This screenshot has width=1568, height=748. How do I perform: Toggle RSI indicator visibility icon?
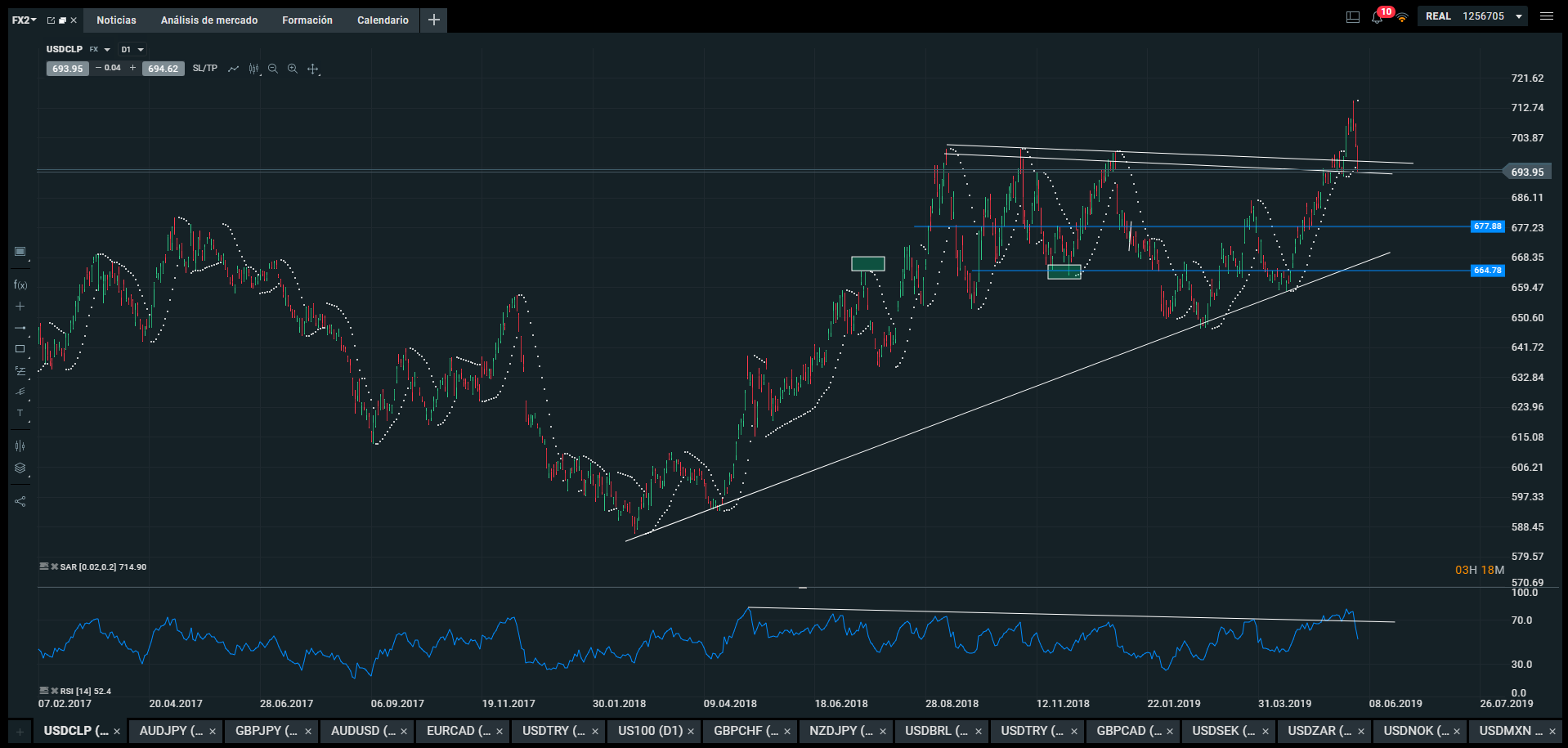pyautogui.click(x=44, y=691)
